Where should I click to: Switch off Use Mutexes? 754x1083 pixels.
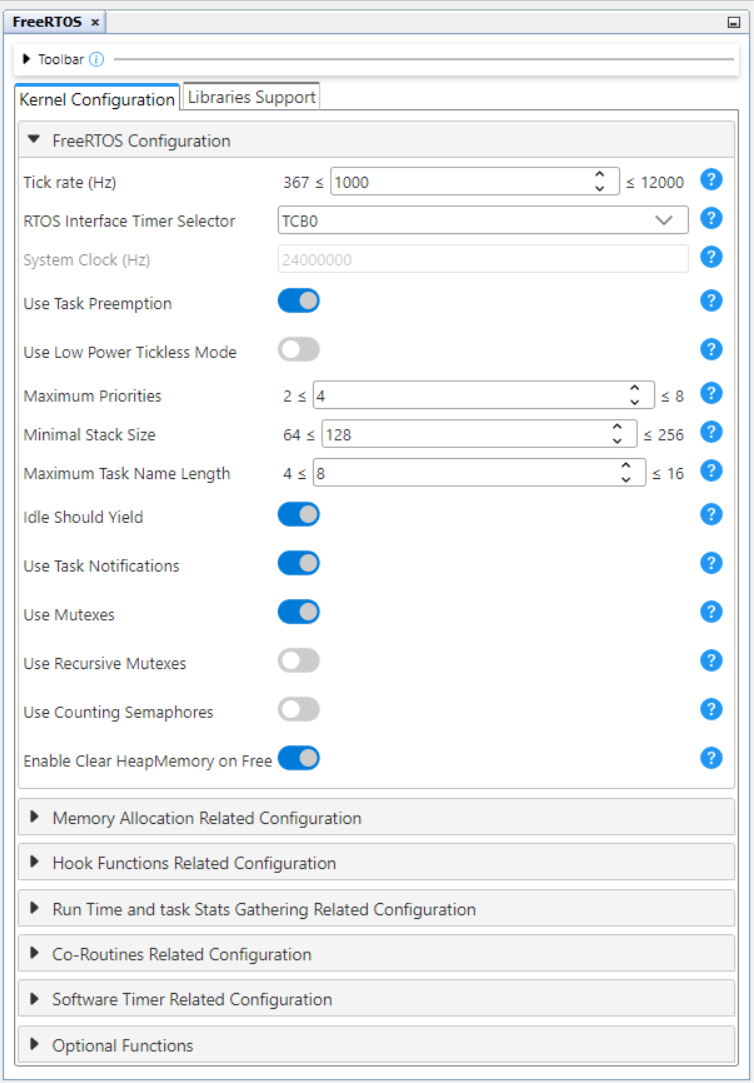[x=299, y=612]
